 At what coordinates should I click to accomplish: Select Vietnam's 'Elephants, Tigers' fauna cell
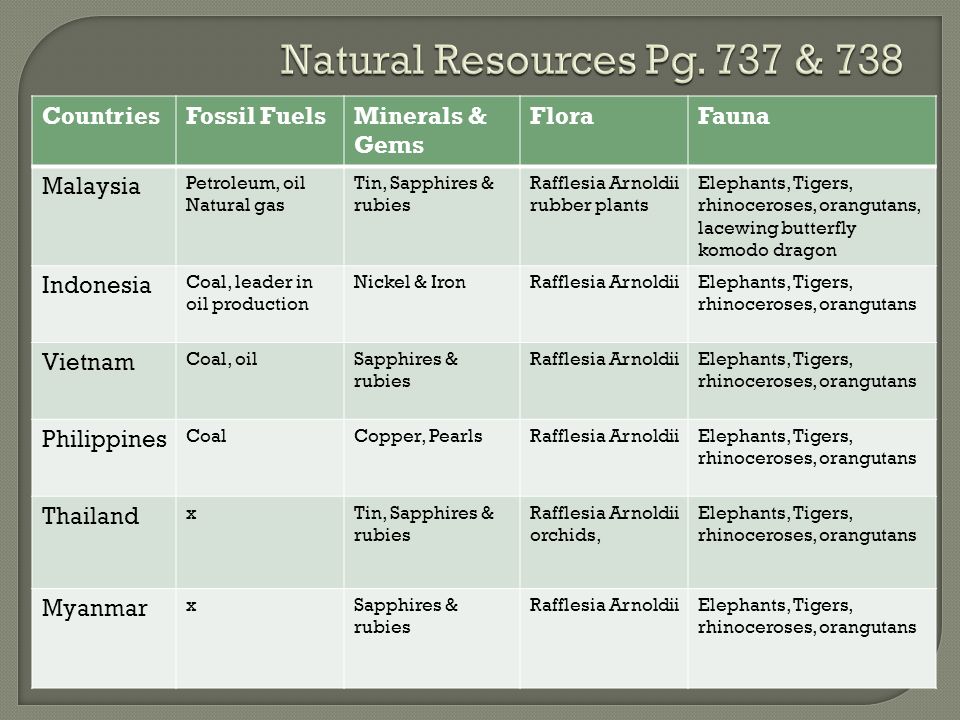pyautogui.click(x=812, y=381)
